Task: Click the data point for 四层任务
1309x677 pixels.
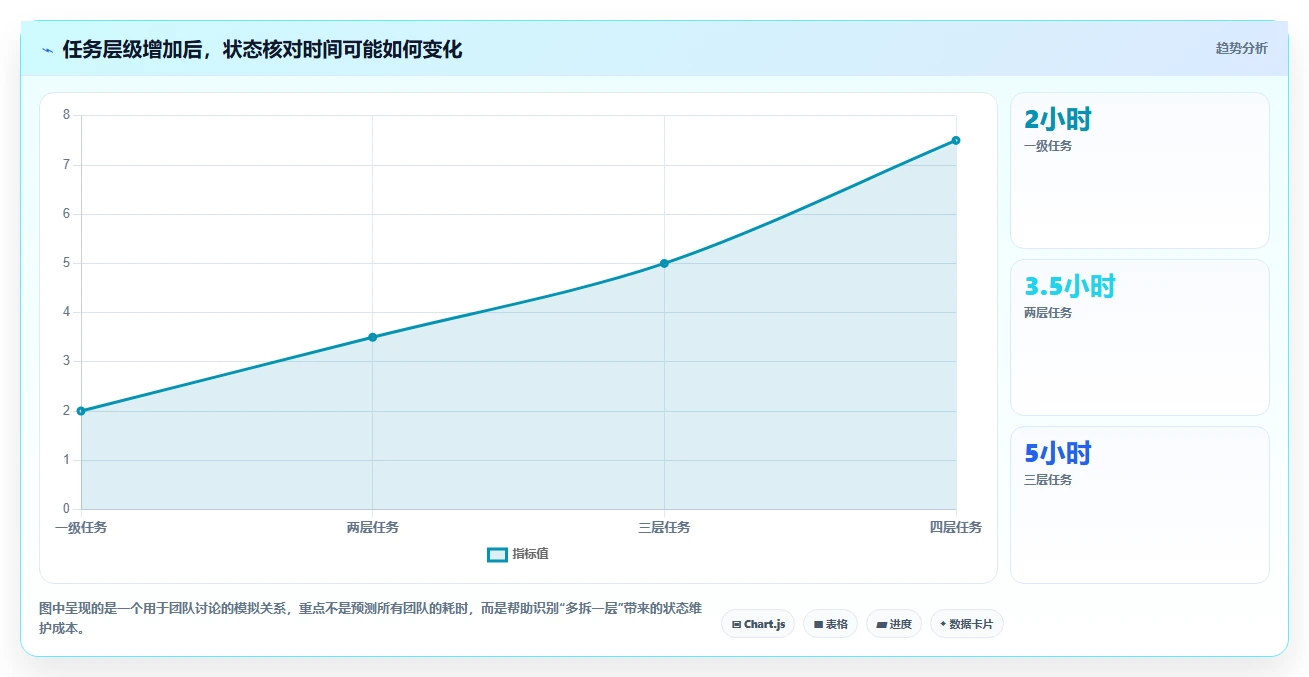Action: click(x=956, y=140)
